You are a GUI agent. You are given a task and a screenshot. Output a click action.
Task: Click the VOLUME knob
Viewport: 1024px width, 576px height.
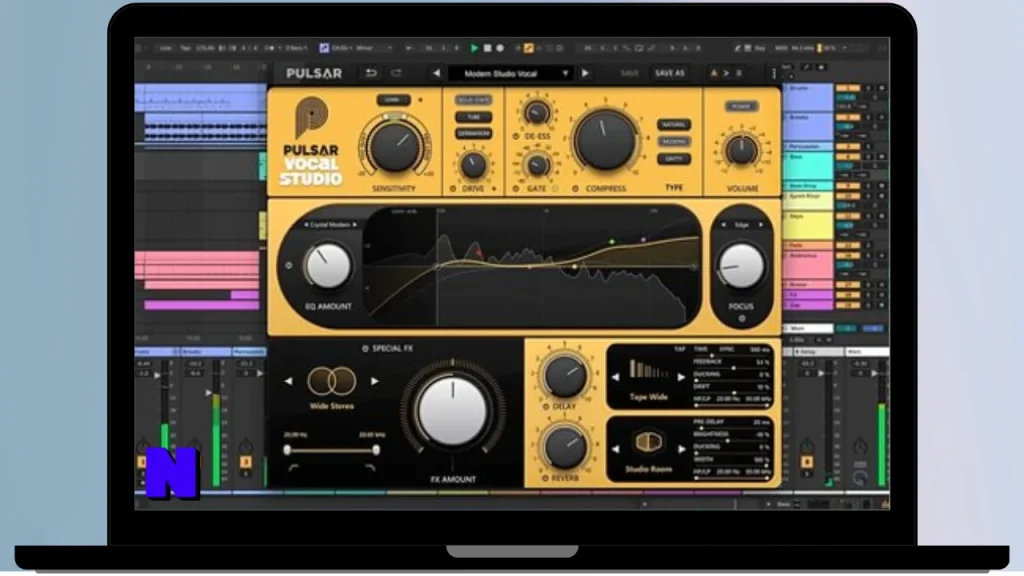[x=741, y=150]
